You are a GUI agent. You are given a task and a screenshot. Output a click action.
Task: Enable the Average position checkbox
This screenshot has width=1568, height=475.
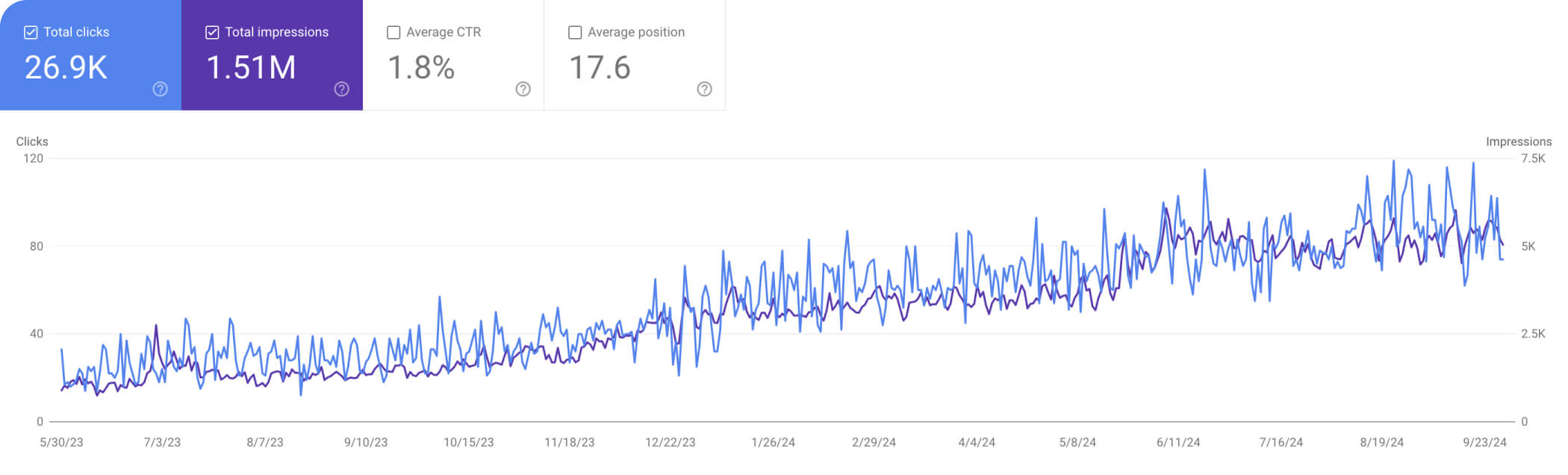575,32
